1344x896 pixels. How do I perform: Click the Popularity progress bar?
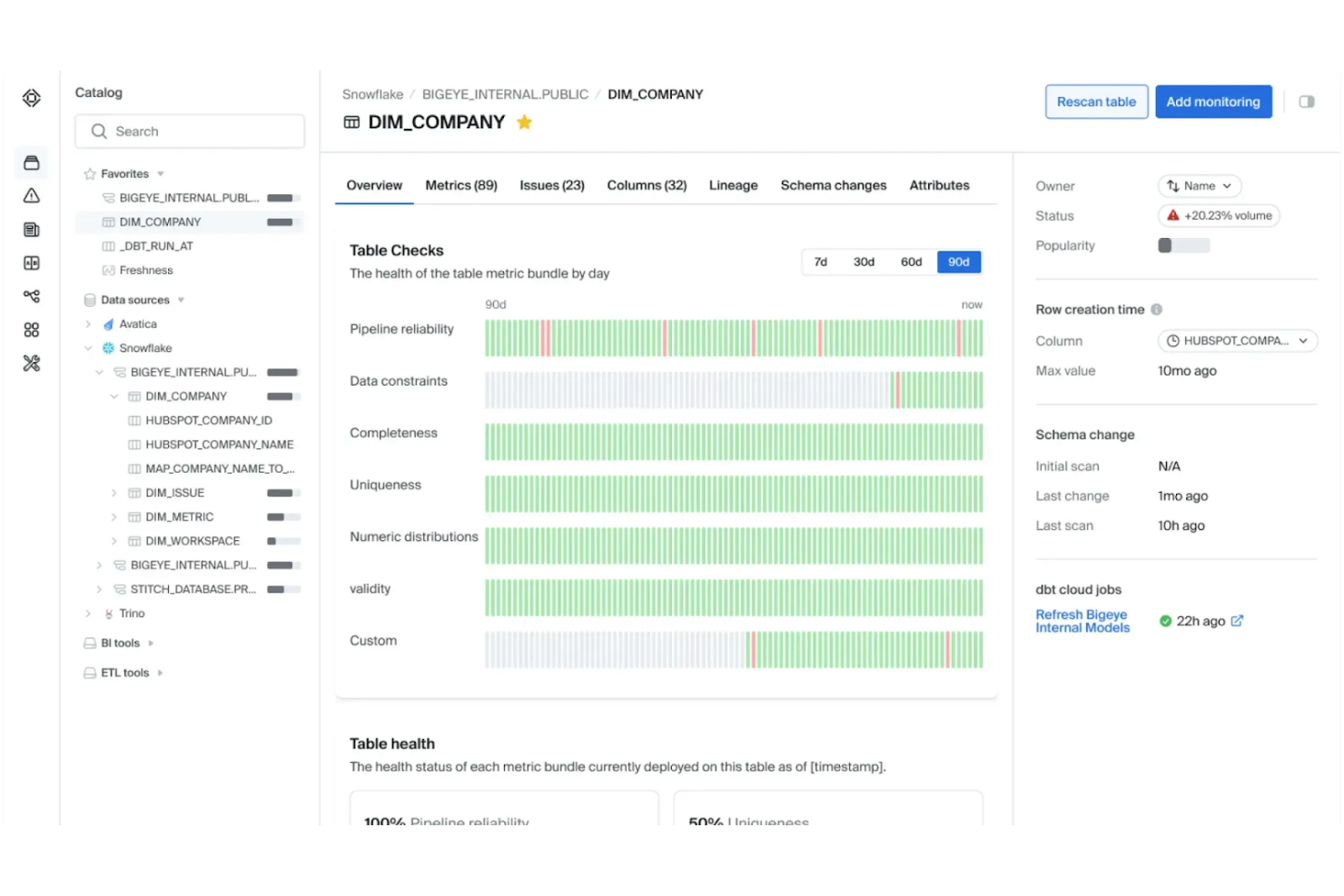(x=1183, y=245)
